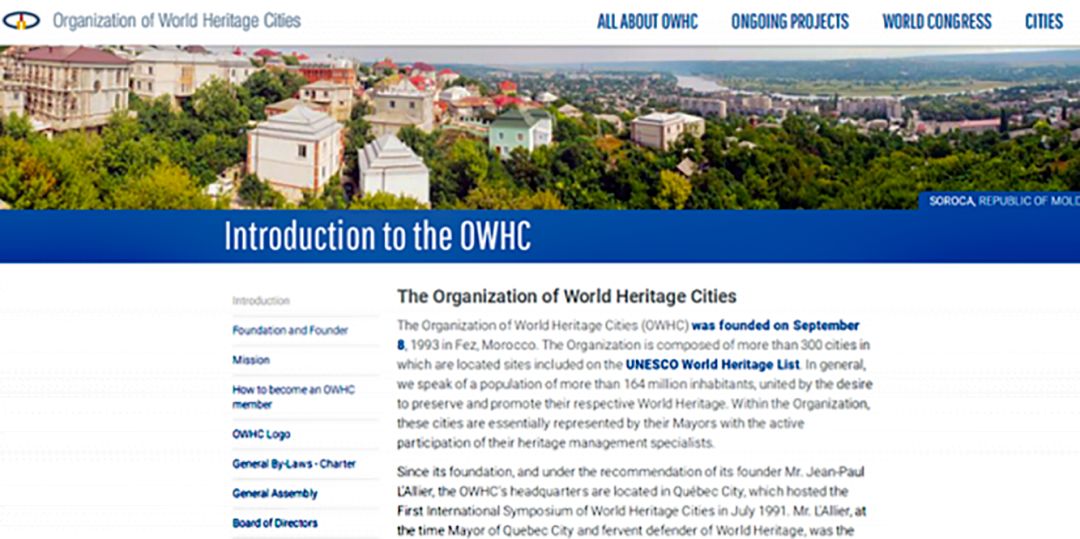This screenshot has width=1080, height=539.
Task: Open the OWHC Logo sidebar link
Action: tap(261, 434)
